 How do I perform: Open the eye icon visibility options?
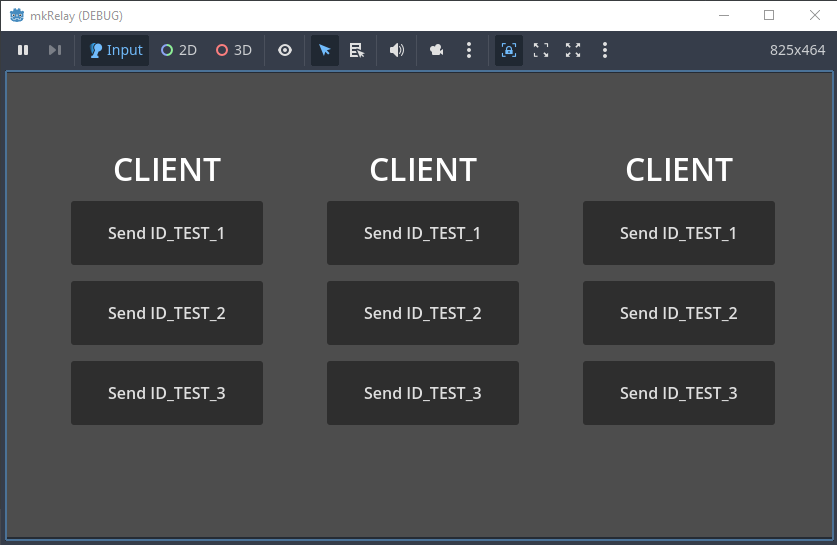(285, 50)
